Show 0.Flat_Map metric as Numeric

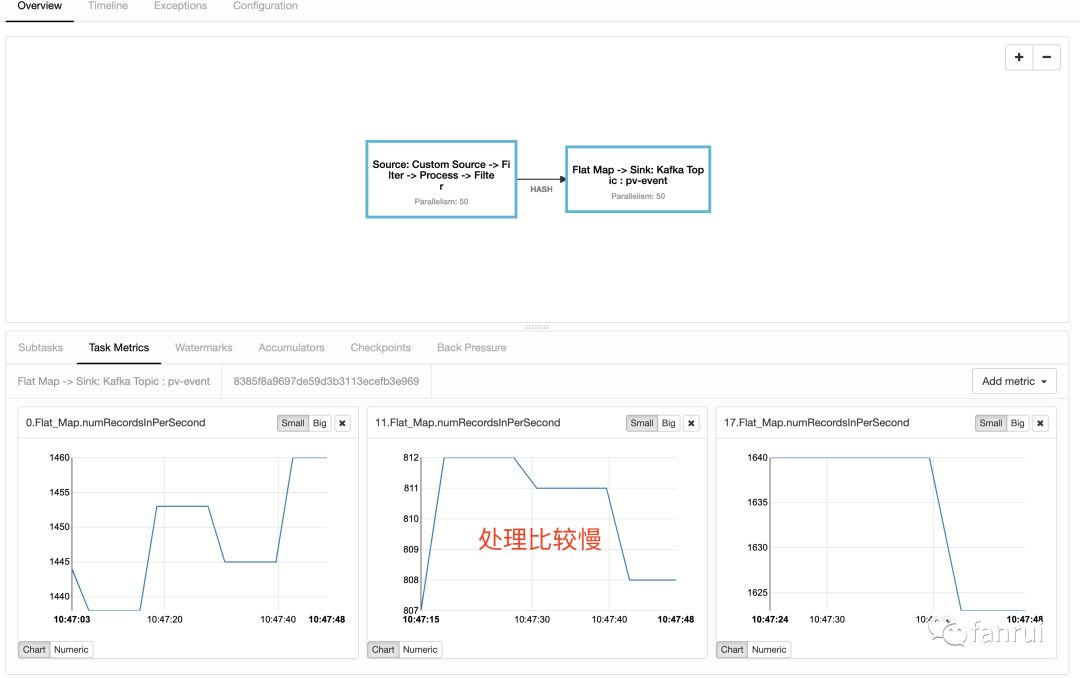click(x=71, y=649)
